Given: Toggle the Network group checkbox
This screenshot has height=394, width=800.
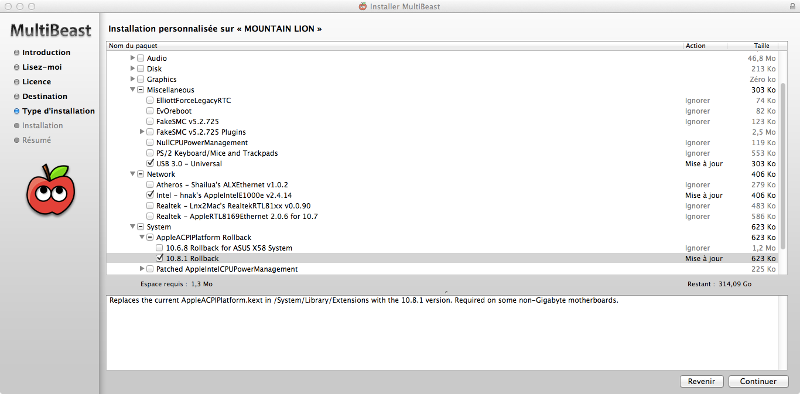Looking at the screenshot, I should (140, 174).
